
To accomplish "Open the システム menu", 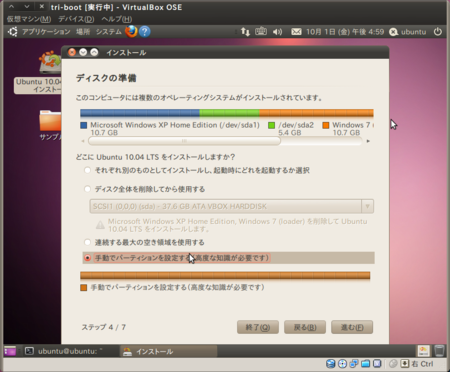I will click(109, 32).
